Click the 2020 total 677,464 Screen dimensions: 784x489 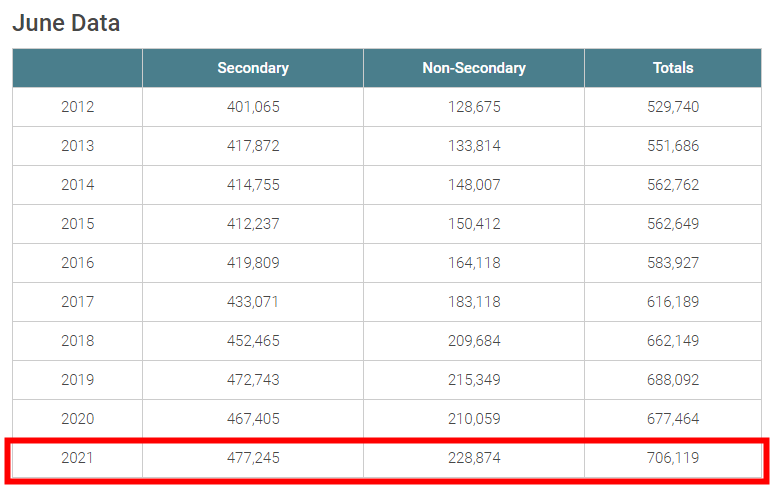coord(673,419)
